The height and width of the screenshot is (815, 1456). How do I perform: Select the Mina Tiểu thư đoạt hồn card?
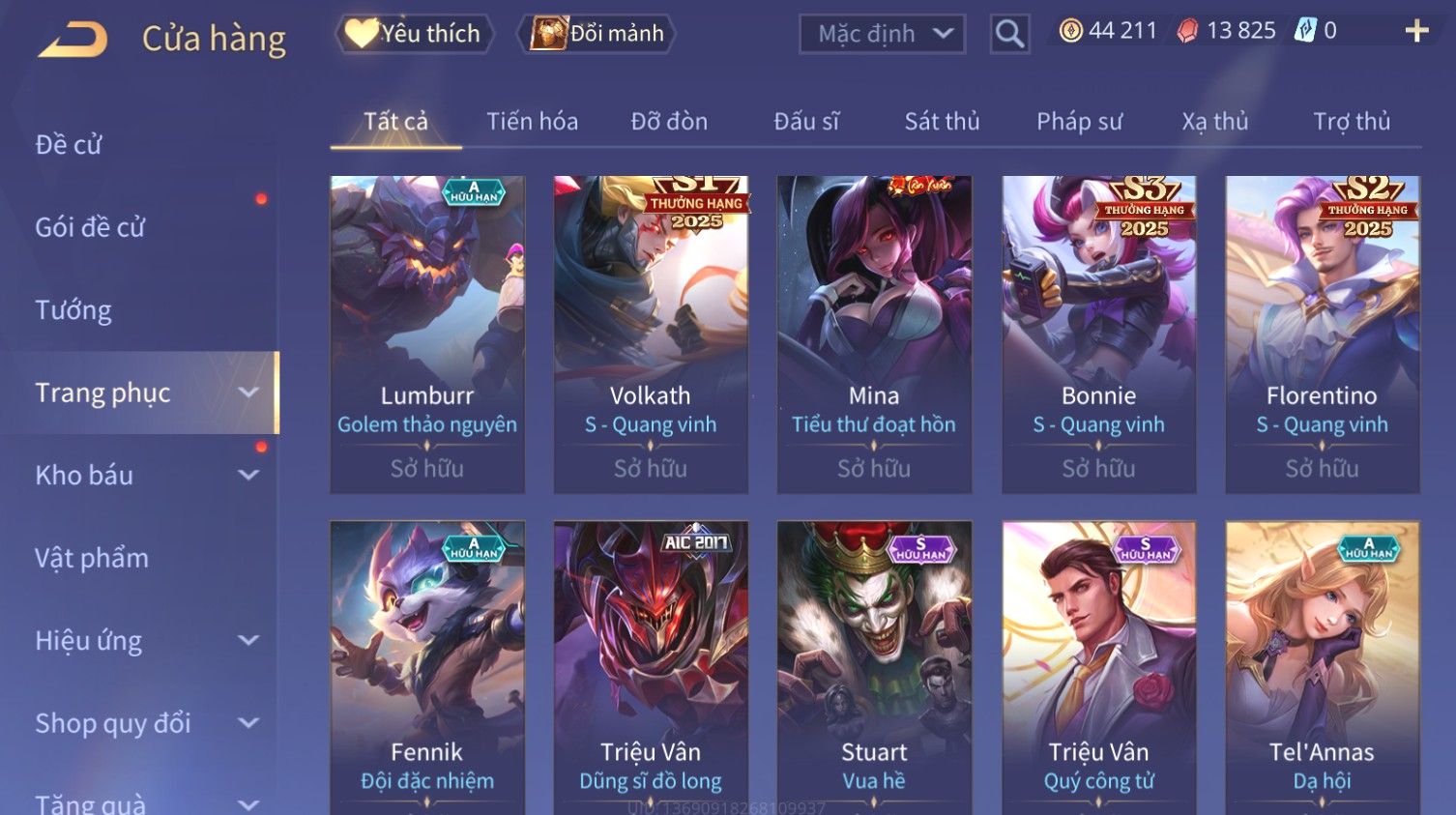tap(874, 335)
